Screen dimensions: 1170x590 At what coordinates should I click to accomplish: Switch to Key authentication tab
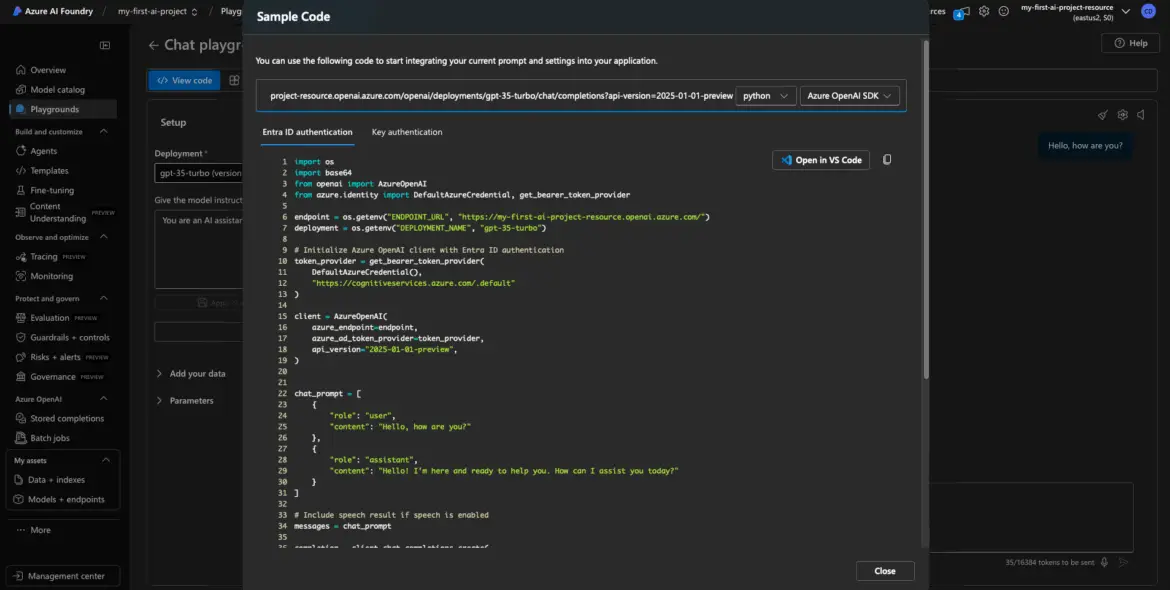(406, 132)
